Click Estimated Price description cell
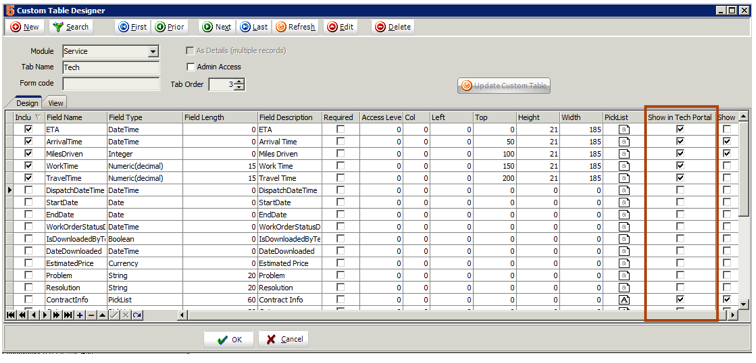Viewport: 756px width, 363px height. [x=289, y=263]
